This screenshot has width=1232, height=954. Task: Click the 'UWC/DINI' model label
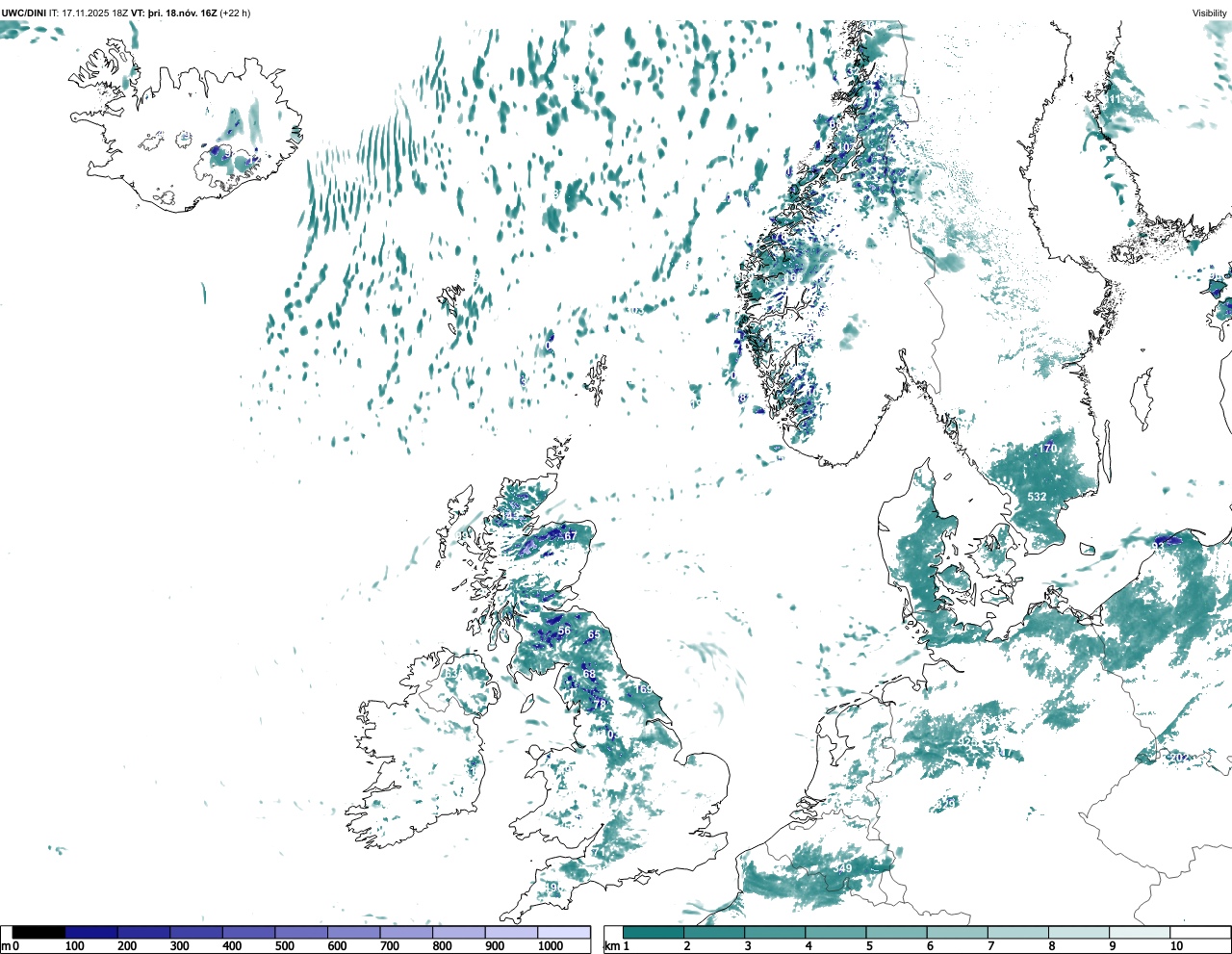tap(24, 13)
